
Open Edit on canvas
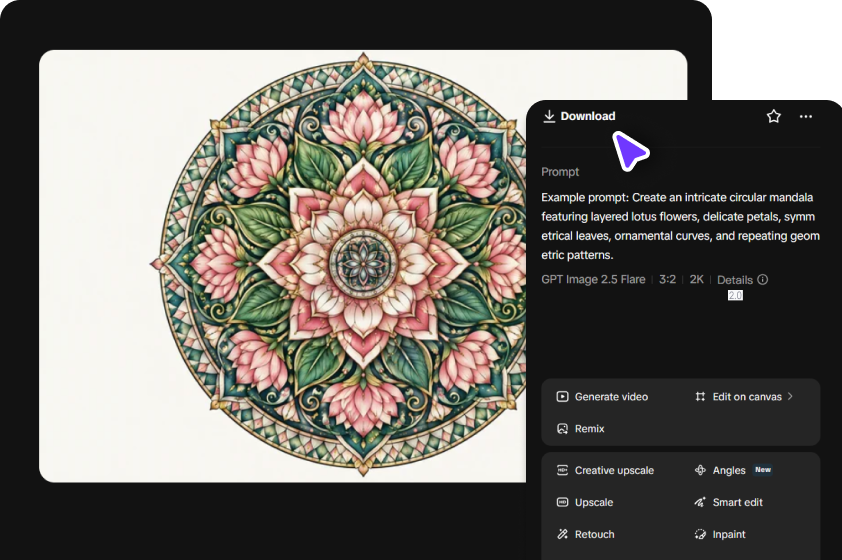pyautogui.click(x=744, y=397)
